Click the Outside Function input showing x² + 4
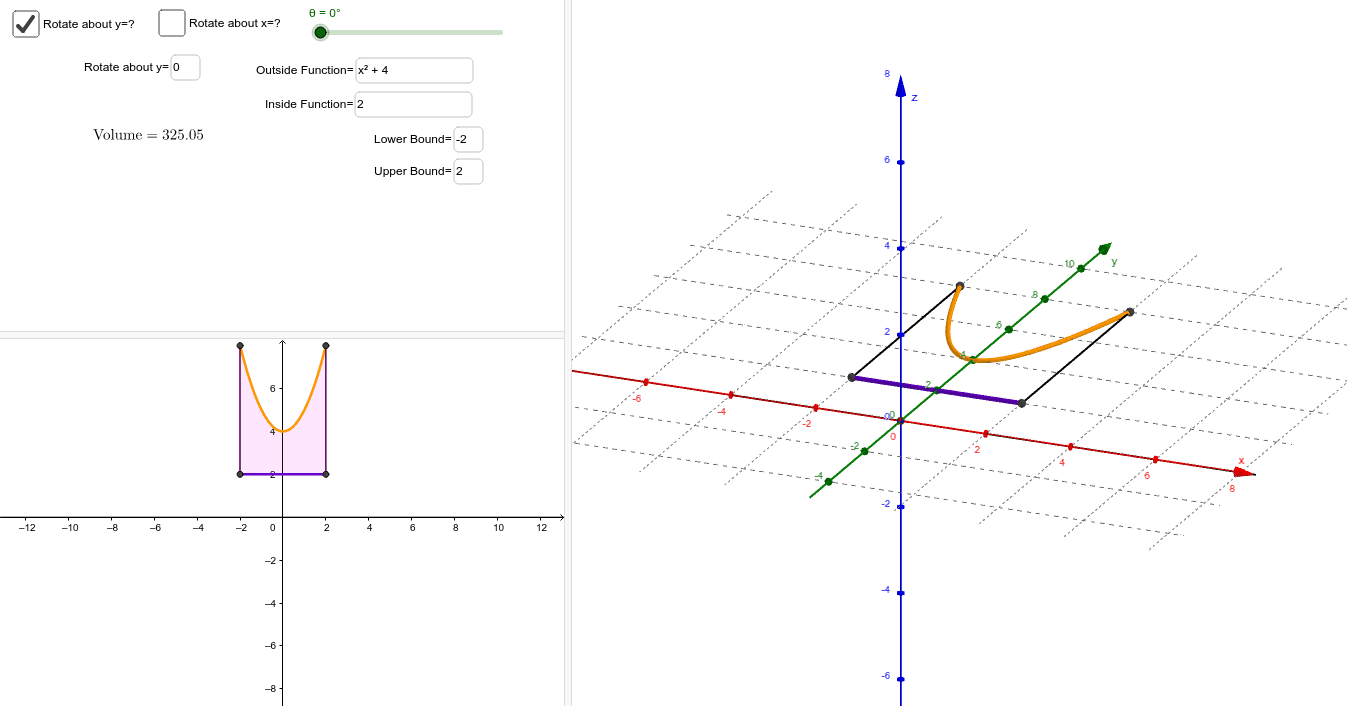Image resolution: width=1349 pixels, height=708 pixels. pyautogui.click(x=413, y=70)
